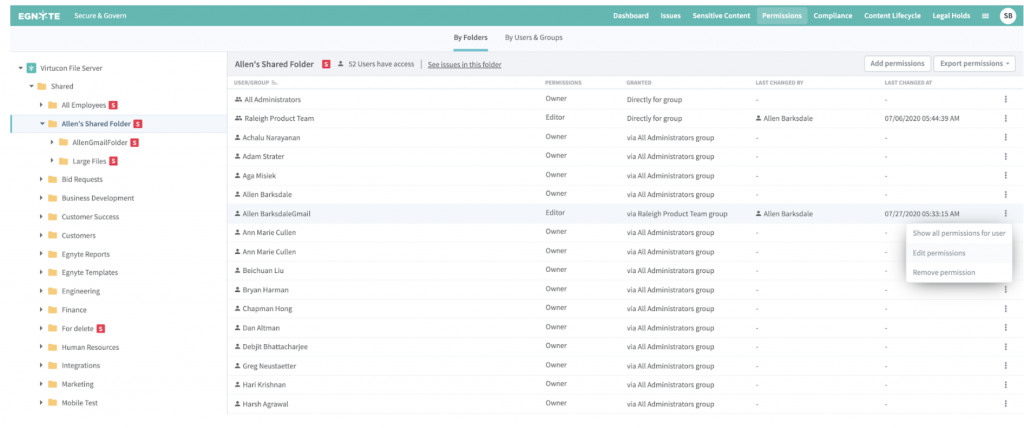Expand the Bid Requests folder

[x=41, y=179]
